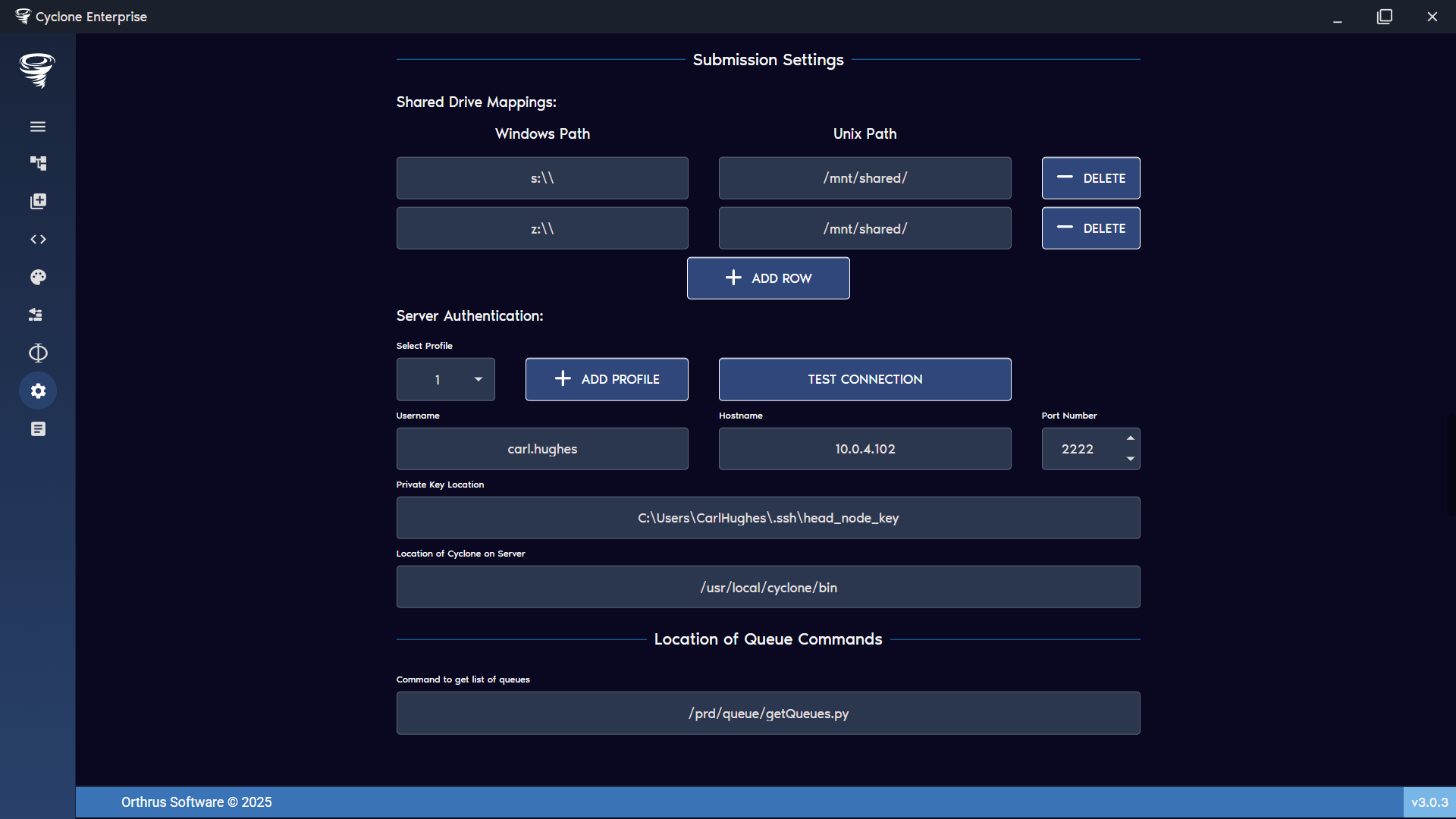
Task: Delete the z:\\ drive mapping row
Action: click(x=1090, y=228)
